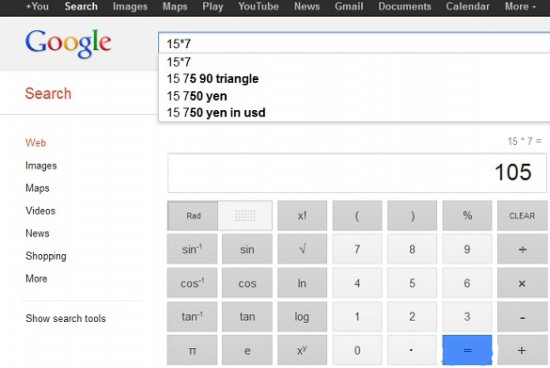This screenshot has width=550, height=368.
Task: Click calculator digit 9
Action: click(x=467, y=249)
